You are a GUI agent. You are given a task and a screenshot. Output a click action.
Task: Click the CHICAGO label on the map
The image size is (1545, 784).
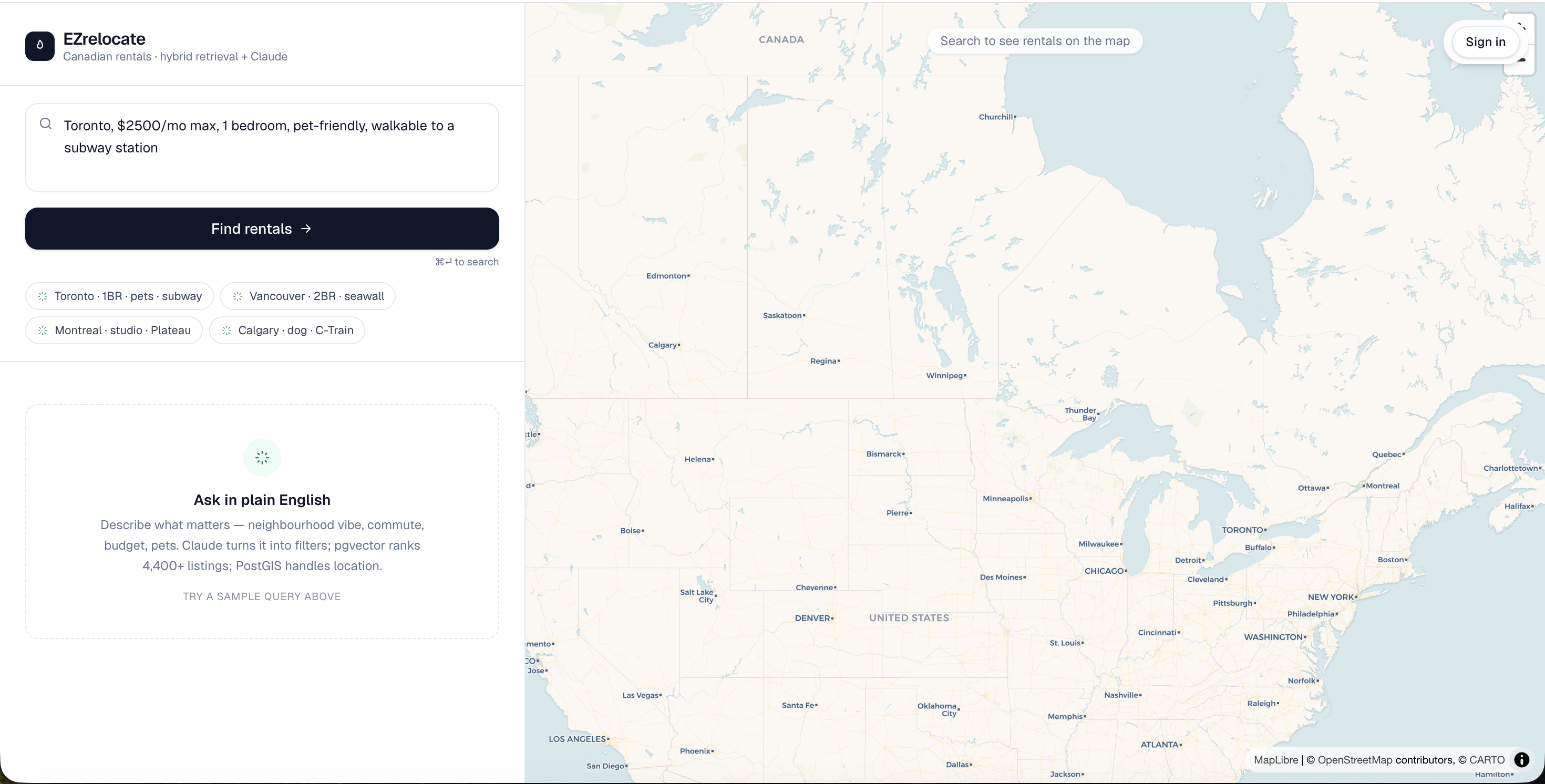pyautogui.click(x=1104, y=571)
